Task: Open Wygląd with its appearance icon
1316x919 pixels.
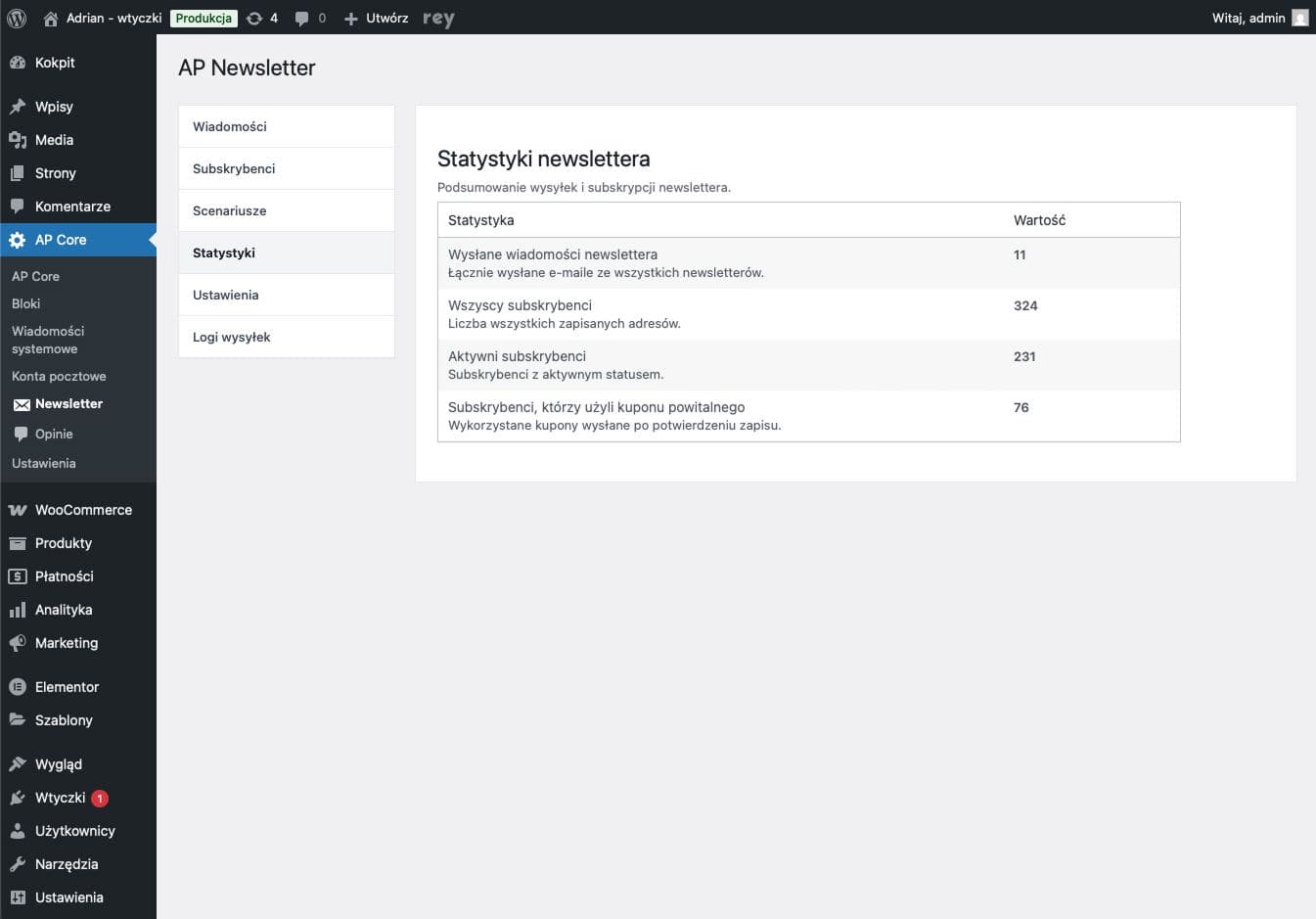Action: point(18,763)
